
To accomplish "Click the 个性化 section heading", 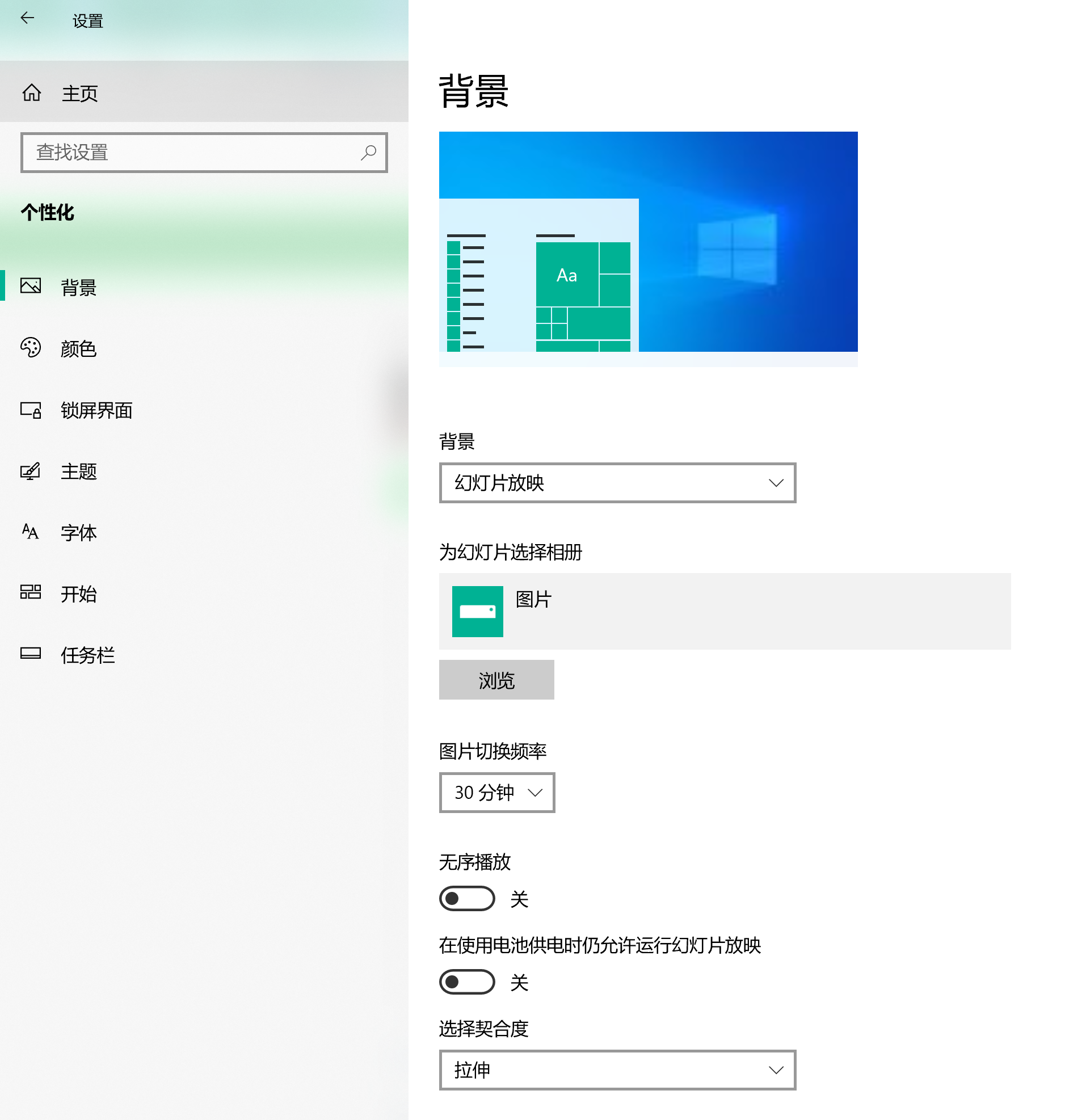I will pyautogui.click(x=48, y=212).
